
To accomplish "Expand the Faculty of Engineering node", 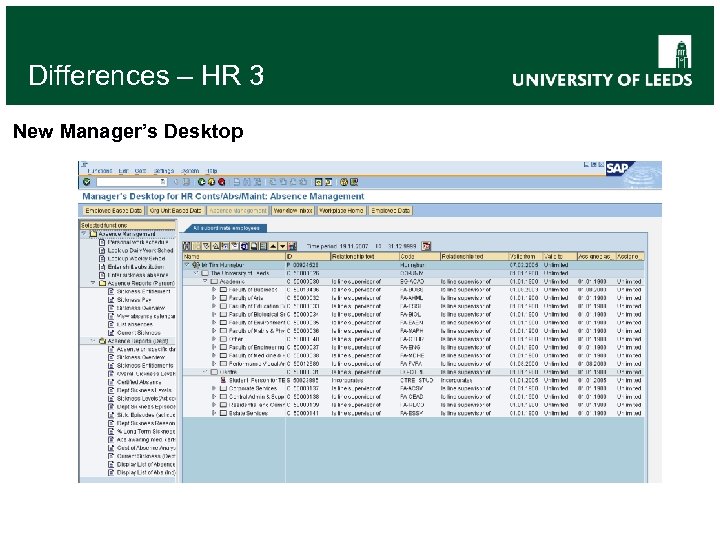I will coord(214,347).
